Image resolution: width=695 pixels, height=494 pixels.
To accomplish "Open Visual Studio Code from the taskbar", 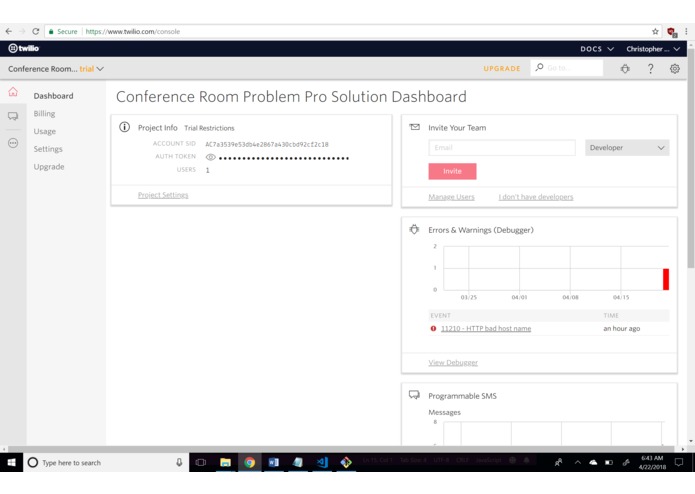I will tap(322, 462).
